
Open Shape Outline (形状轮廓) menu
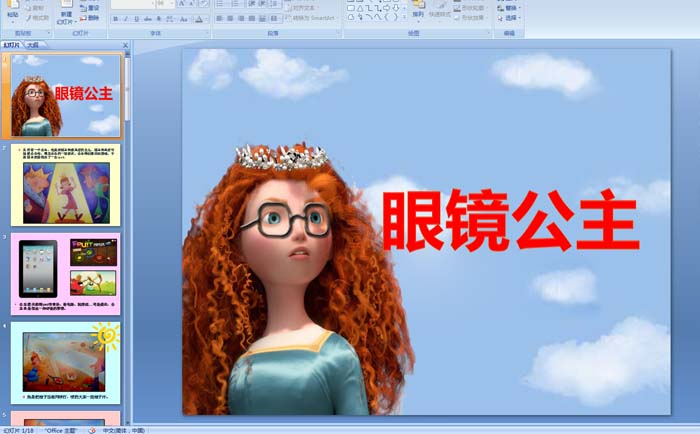(471, 8)
